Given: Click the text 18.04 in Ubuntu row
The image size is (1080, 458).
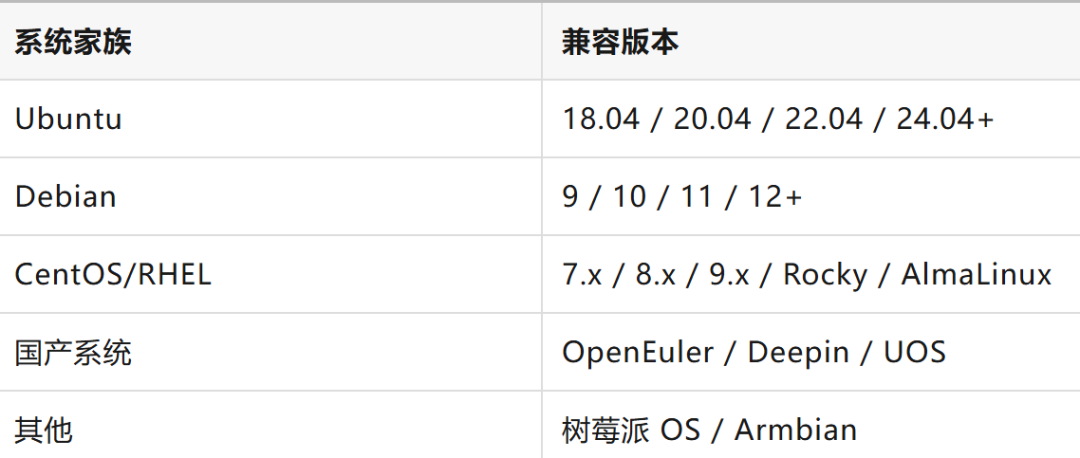Looking at the screenshot, I should [601, 118].
